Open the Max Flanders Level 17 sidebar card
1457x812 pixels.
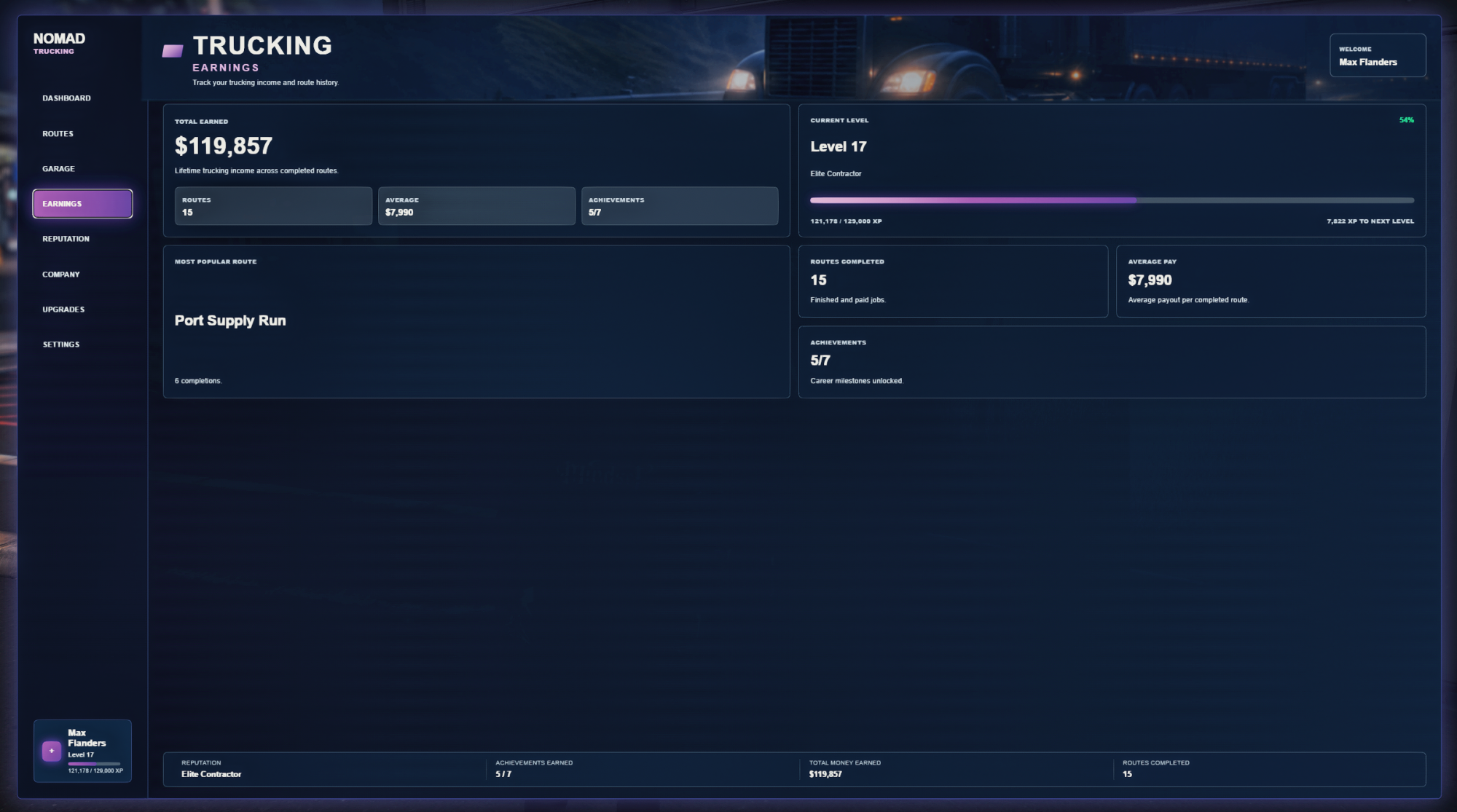pyautogui.click(x=82, y=751)
